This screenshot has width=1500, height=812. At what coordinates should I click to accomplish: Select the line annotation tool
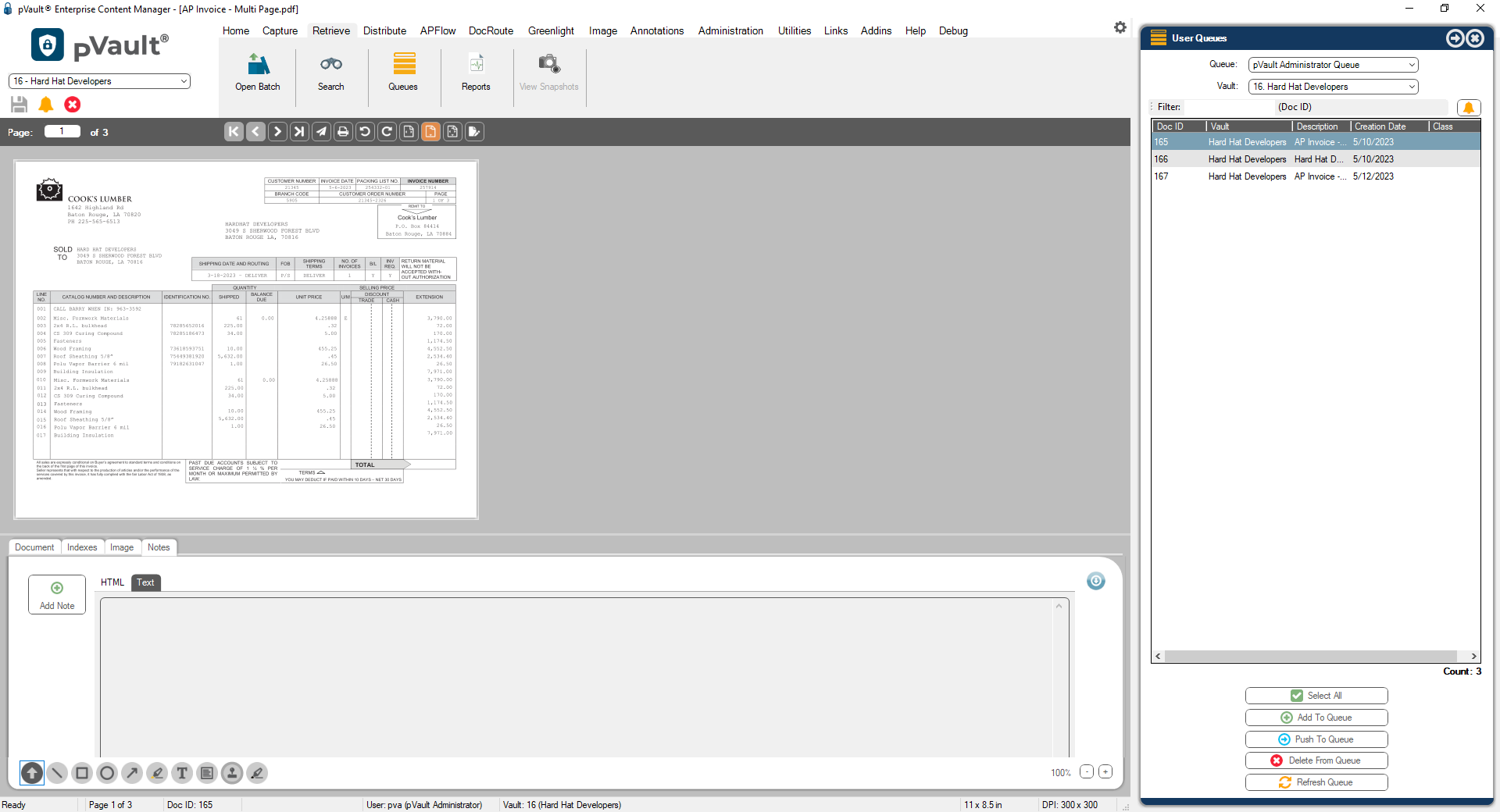click(x=57, y=773)
